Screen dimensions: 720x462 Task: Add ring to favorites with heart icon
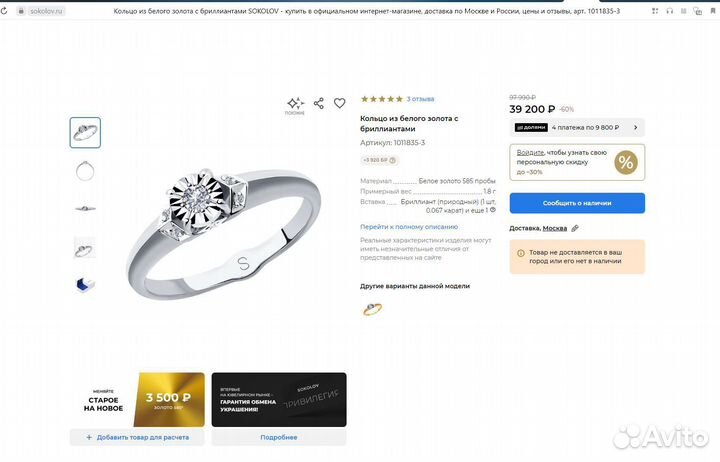pos(340,103)
